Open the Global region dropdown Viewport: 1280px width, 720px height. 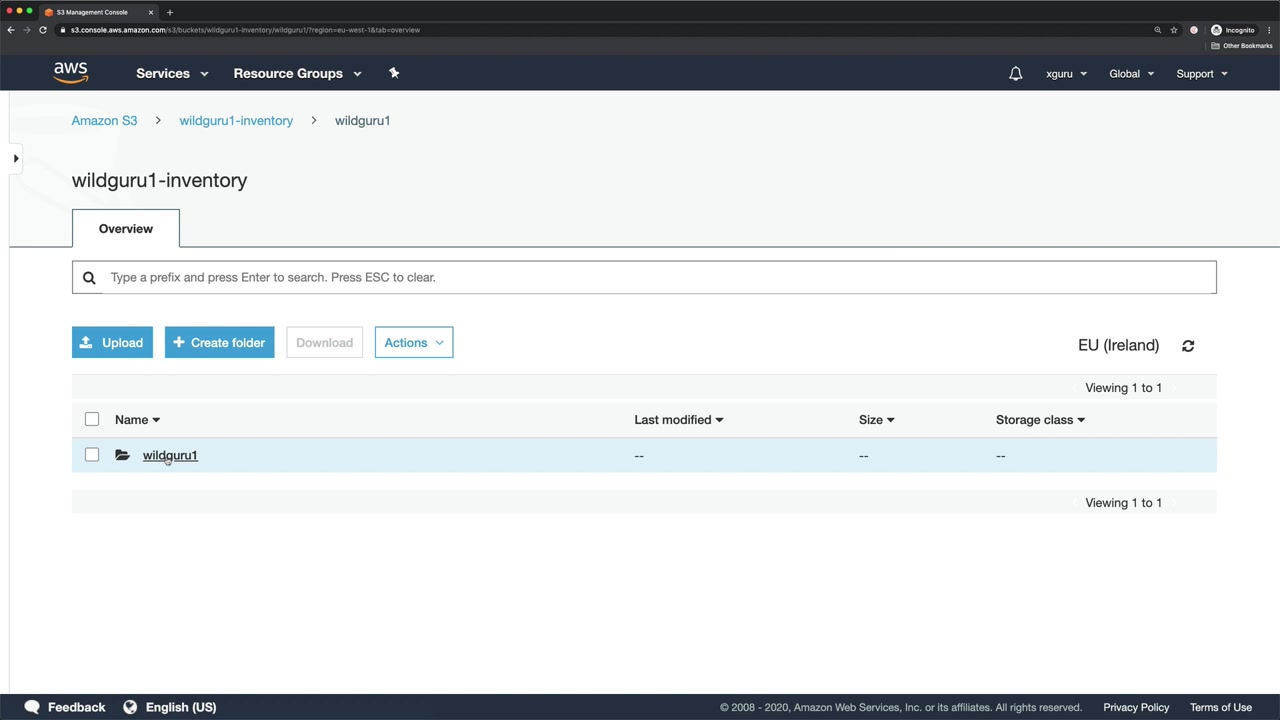pos(1131,73)
